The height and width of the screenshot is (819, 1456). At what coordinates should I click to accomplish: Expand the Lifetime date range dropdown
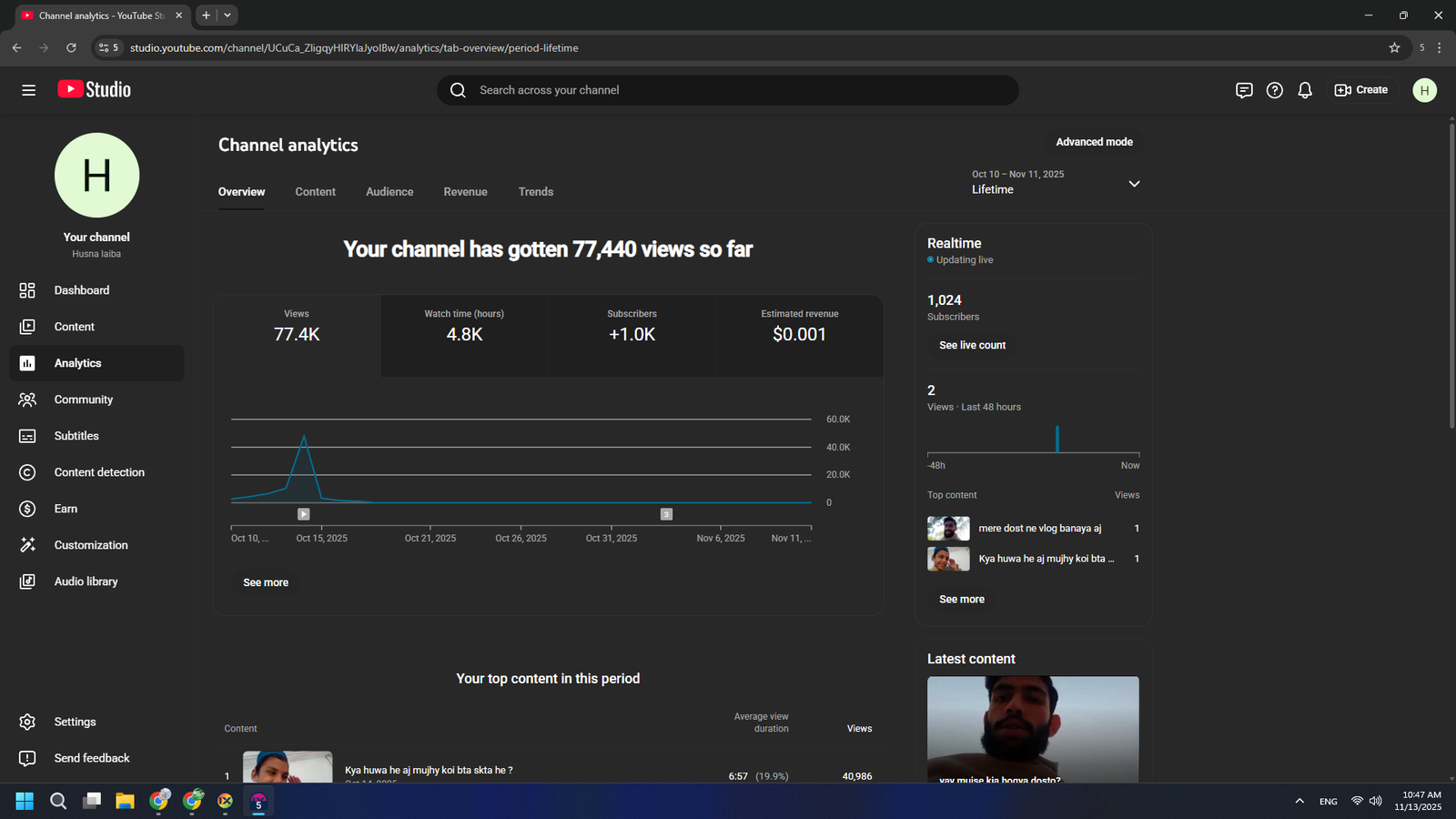click(1134, 184)
